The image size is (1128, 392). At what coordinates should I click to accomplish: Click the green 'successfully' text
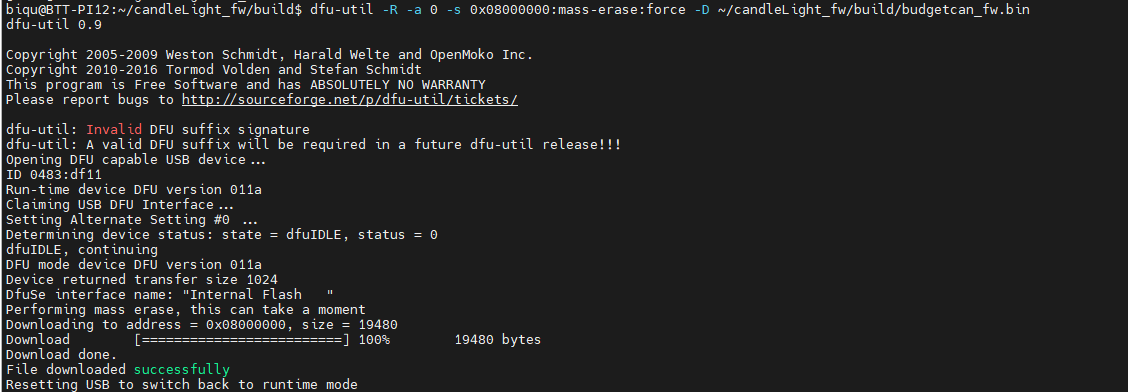coord(182,370)
